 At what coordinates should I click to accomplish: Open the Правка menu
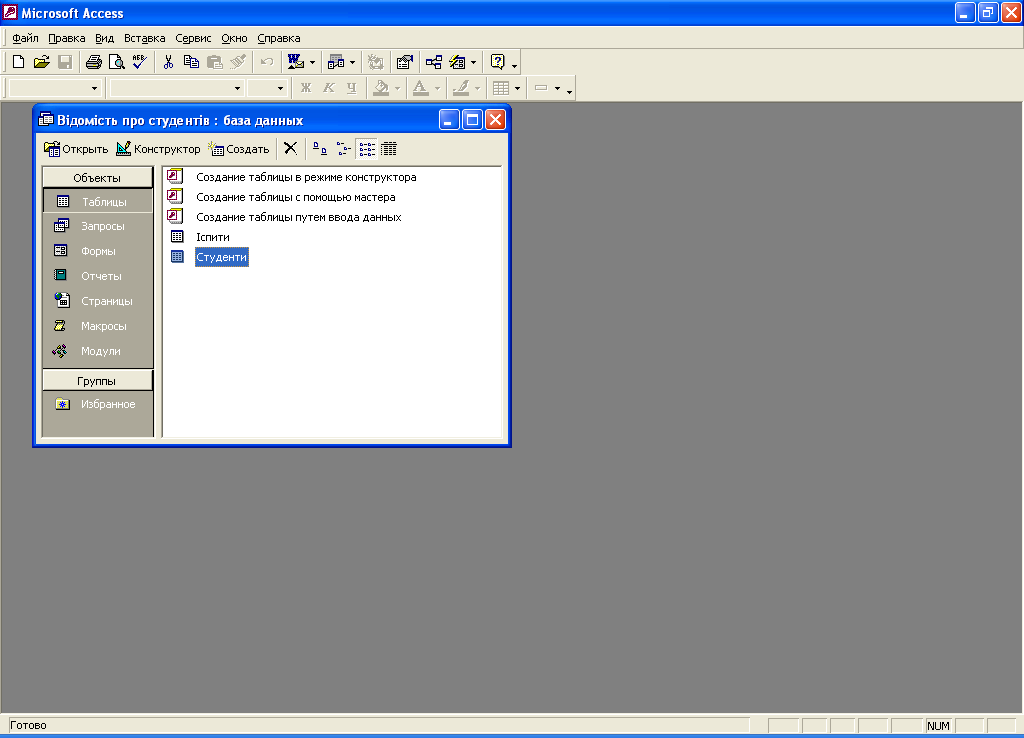coord(67,38)
